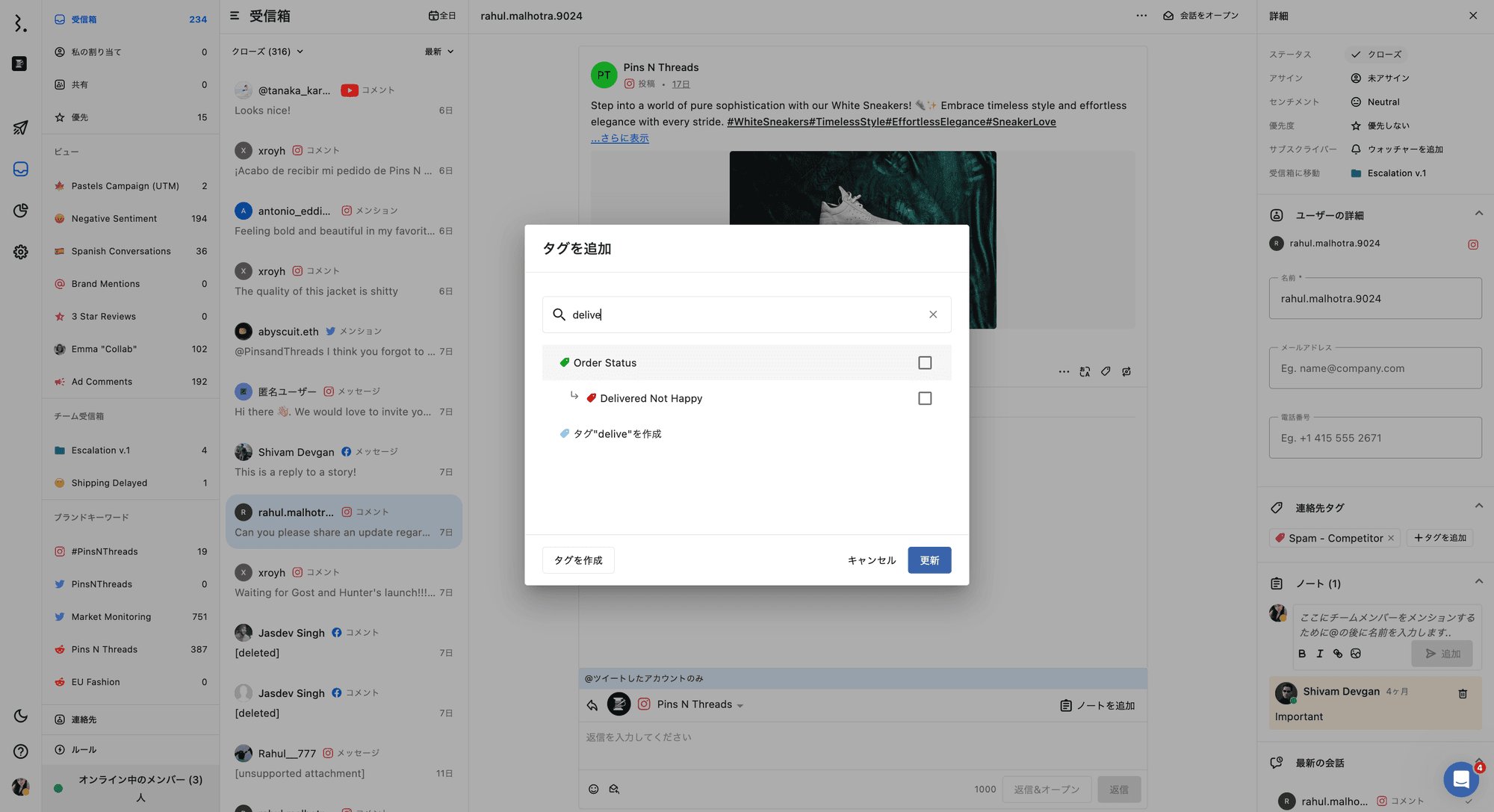This screenshot has height=812, width=1494.
Task: Open help question mark icon
Action: click(20, 751)
